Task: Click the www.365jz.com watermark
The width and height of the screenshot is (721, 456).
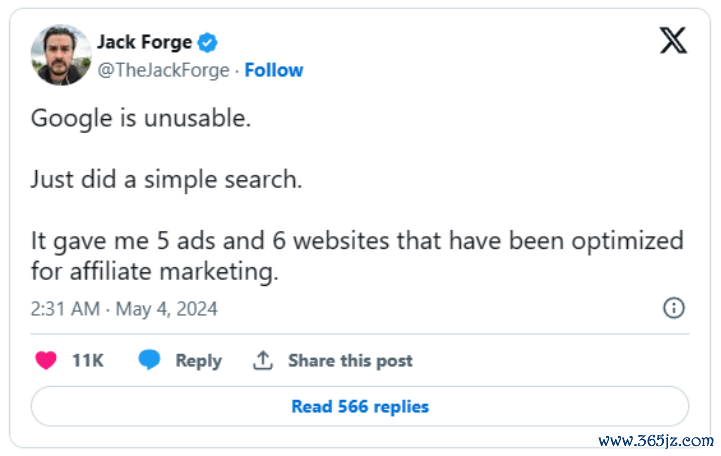Action: 655,441
